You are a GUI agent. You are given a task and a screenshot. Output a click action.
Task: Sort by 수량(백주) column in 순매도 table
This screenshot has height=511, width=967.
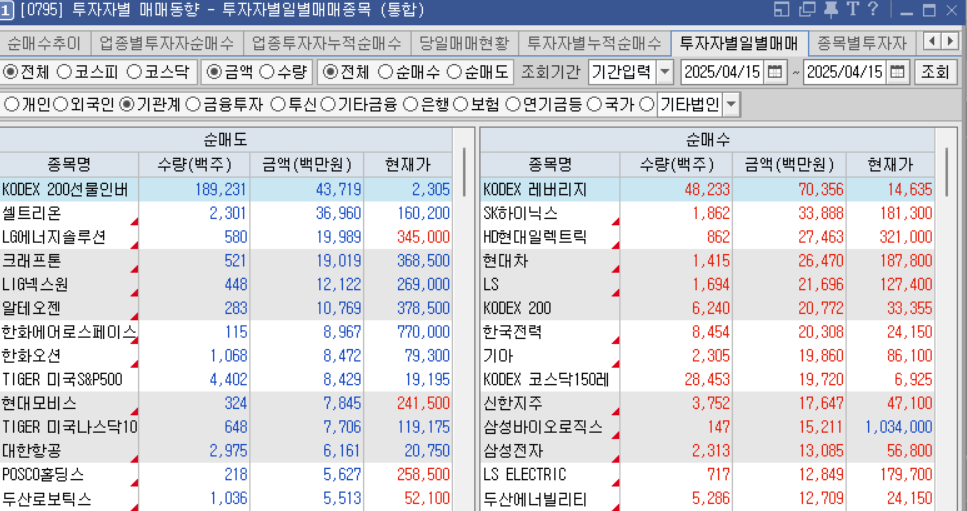point(194,165)
